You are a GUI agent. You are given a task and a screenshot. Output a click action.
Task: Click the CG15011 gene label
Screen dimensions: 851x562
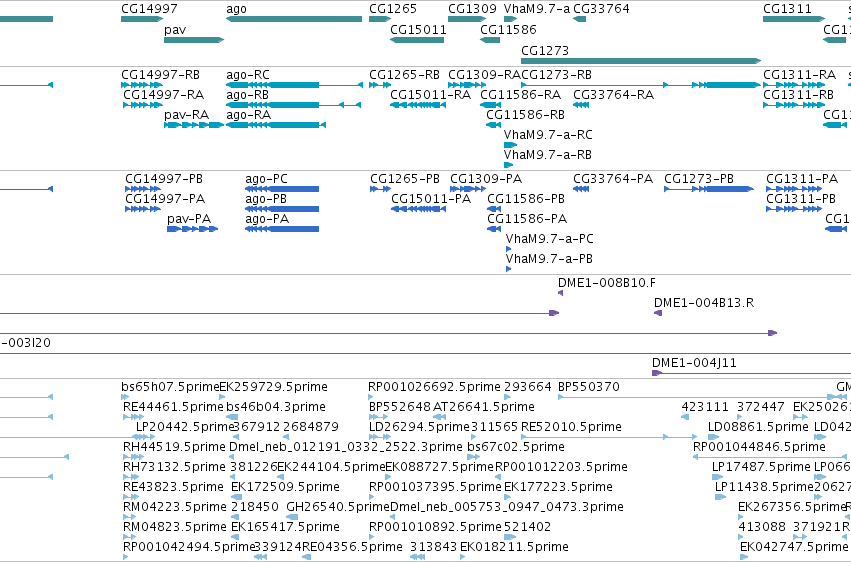coord(418,29)
